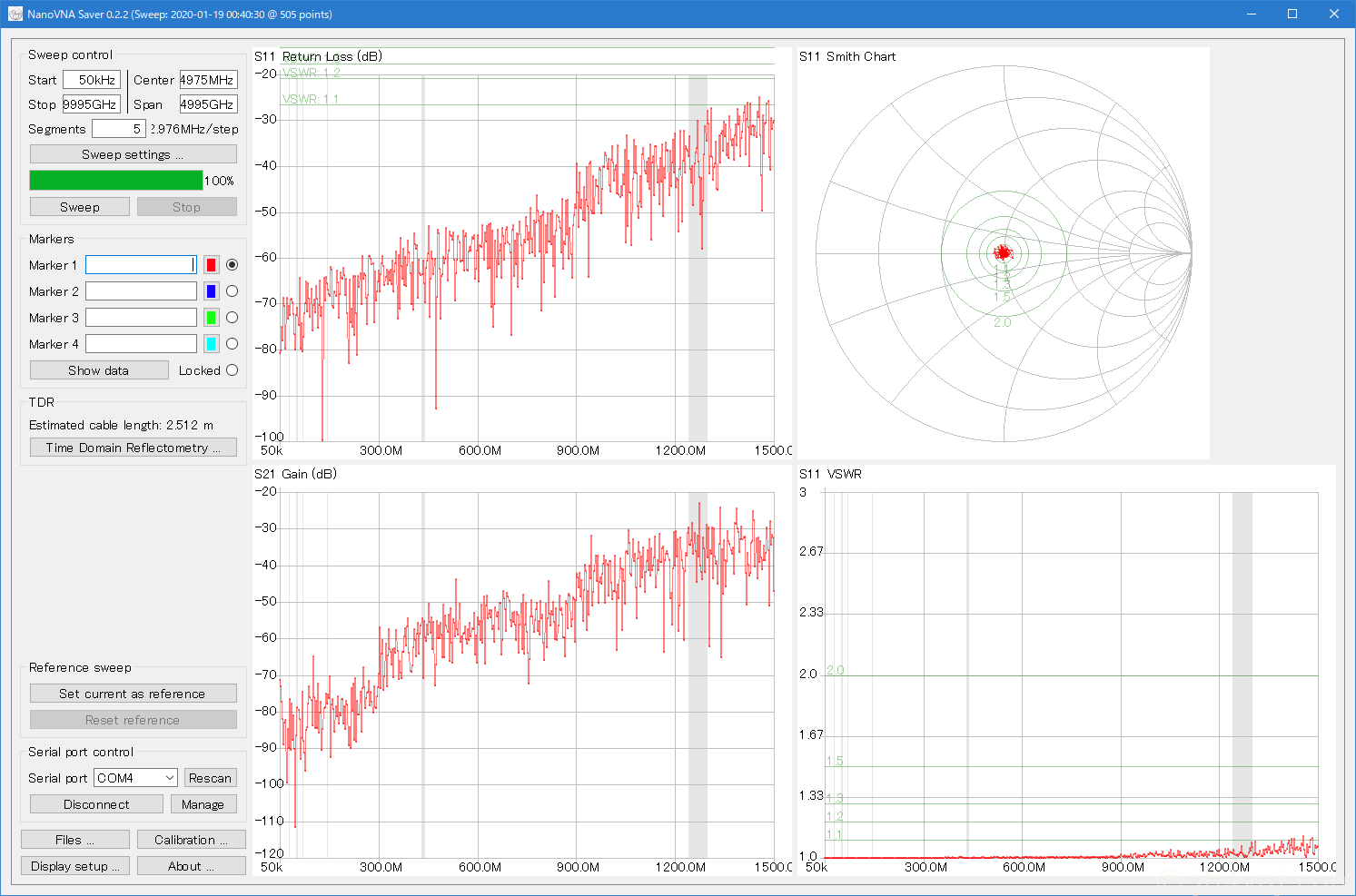Open the Files dialog
The height and width of the screenshot is (896, 1356).
[75, 840]
